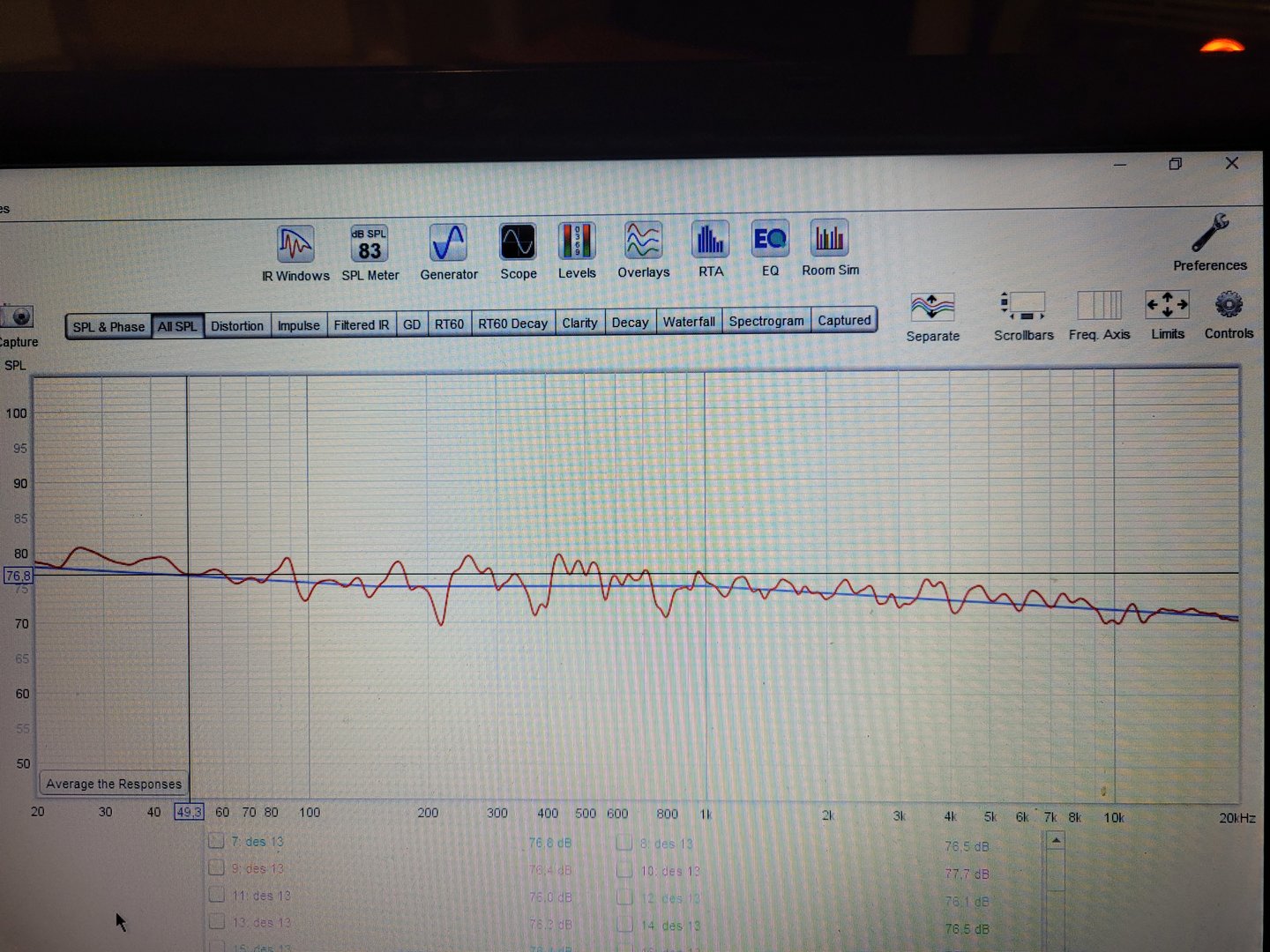Toggle the '14: des 13' checkbox
The width and height of the screenshot is (1270, 952).
(x=624, y=926)
